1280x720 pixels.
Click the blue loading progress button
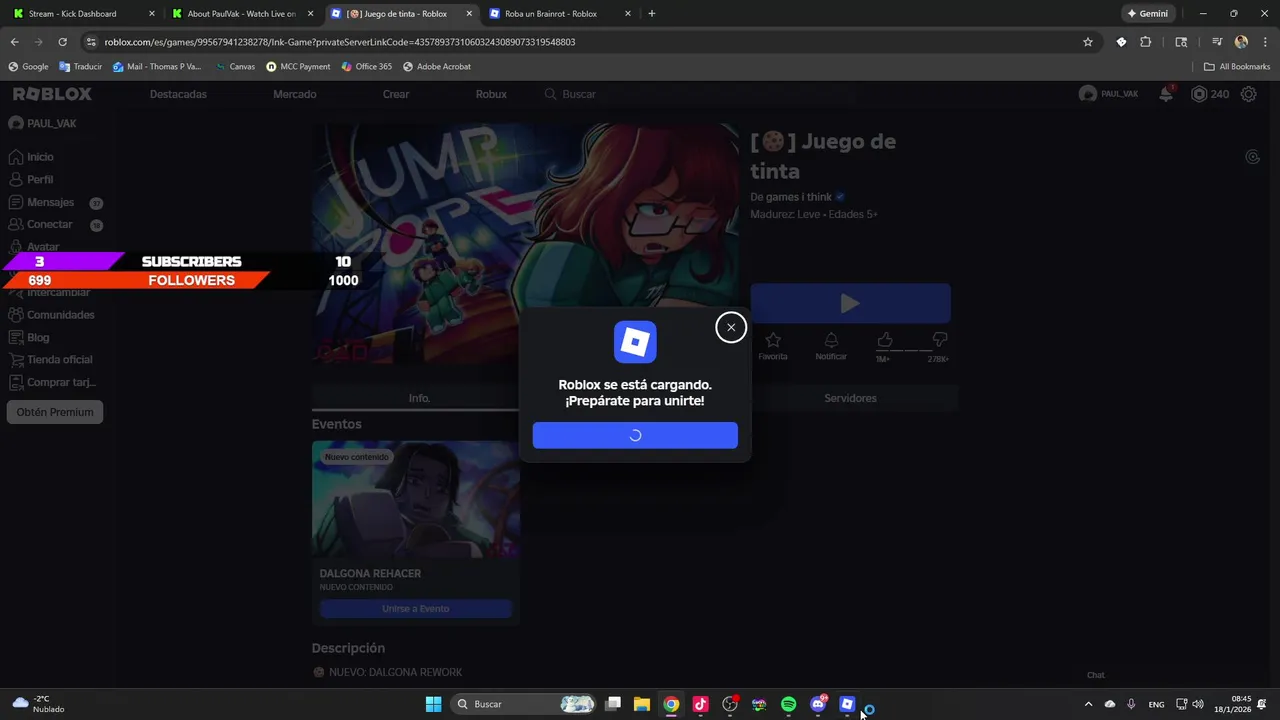click(x=635, y=435)
